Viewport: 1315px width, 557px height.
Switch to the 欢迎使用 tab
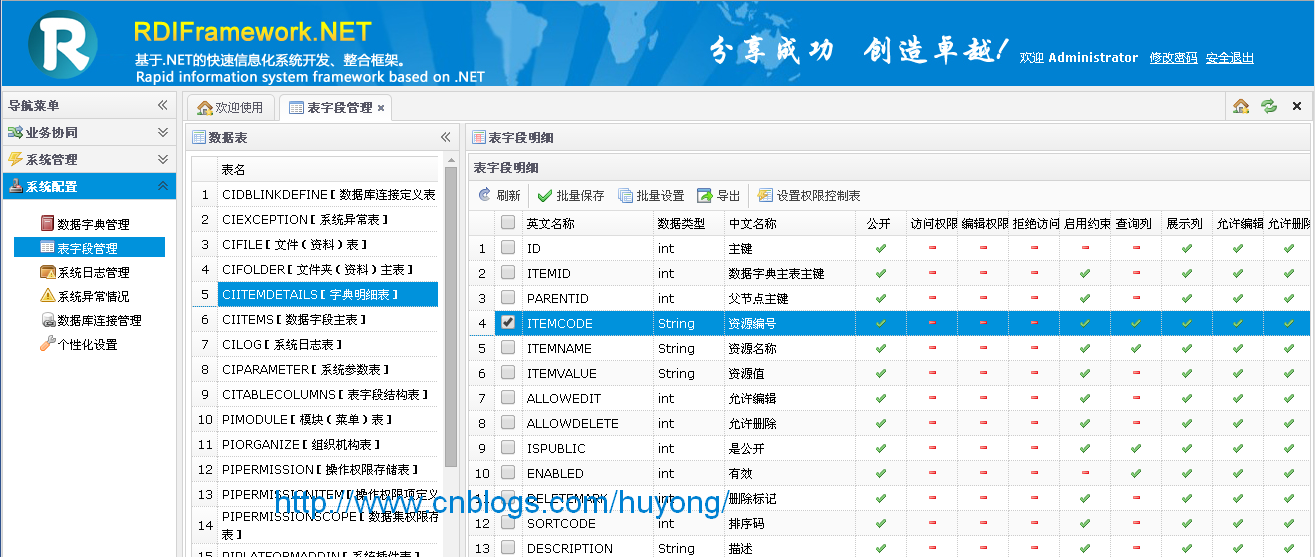click(230, 107)
